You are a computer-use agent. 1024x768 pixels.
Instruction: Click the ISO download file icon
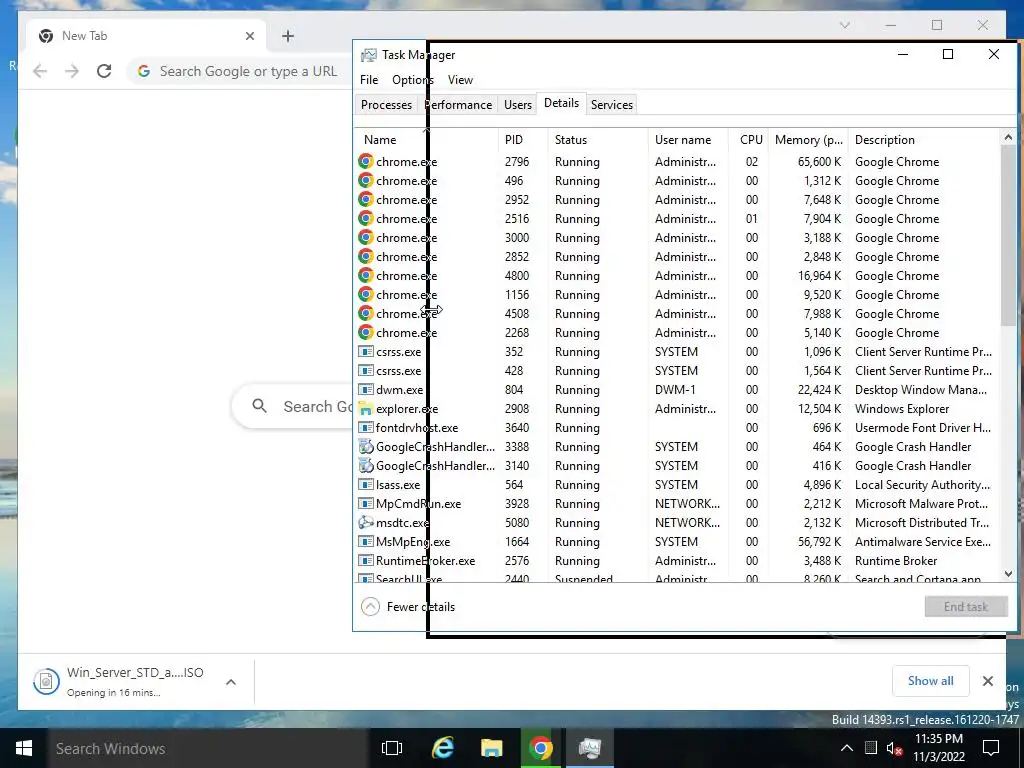46,681
